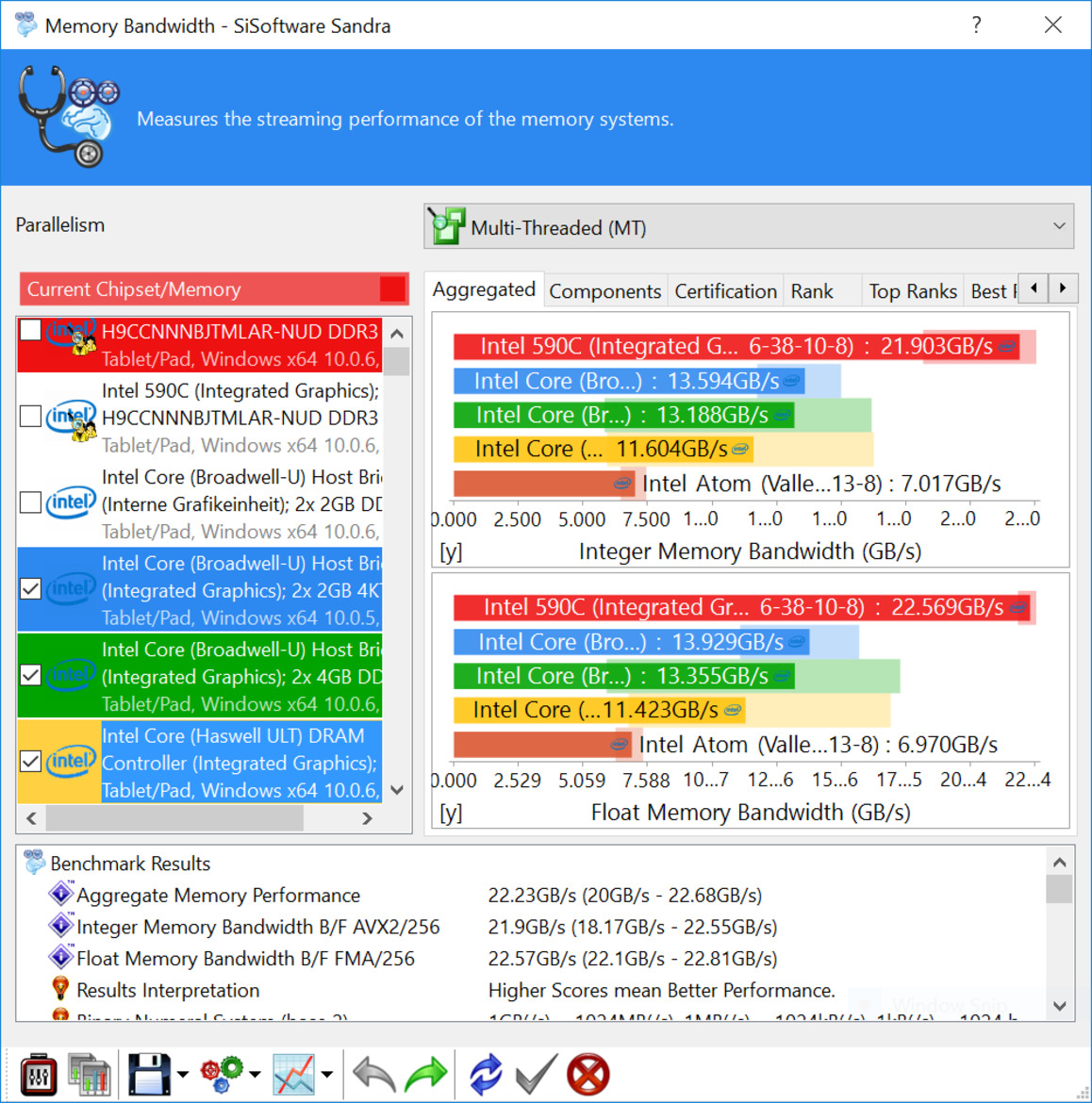1092x1103 pixels.
Task: Uncheck the Broadwell-U 2x 2GB 4K row checkbox
Action: (30, 589)
